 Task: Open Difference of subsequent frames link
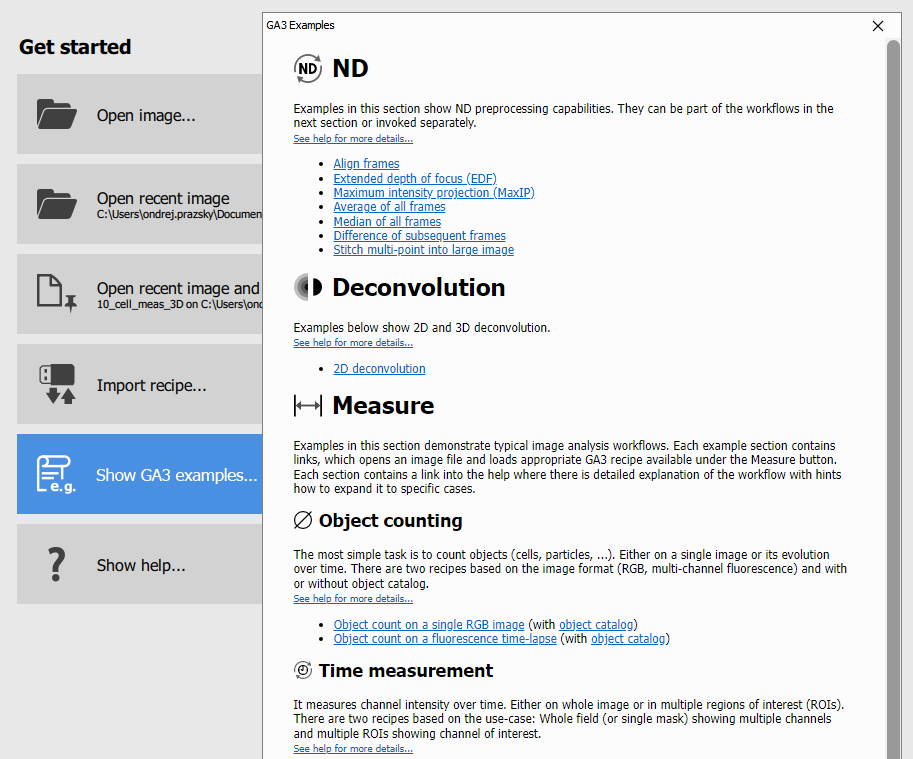pos(419,236)
